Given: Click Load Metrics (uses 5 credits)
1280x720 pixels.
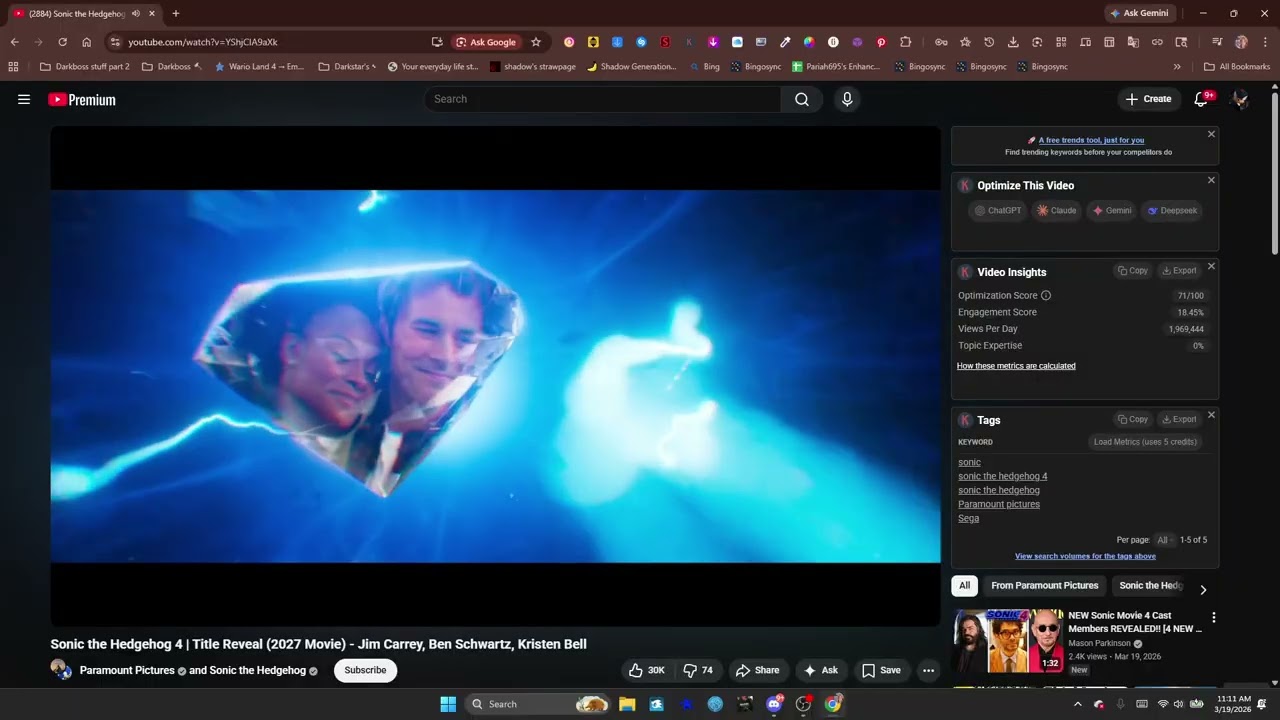Looking at the screenshot, I should [x=1145, y=442].
